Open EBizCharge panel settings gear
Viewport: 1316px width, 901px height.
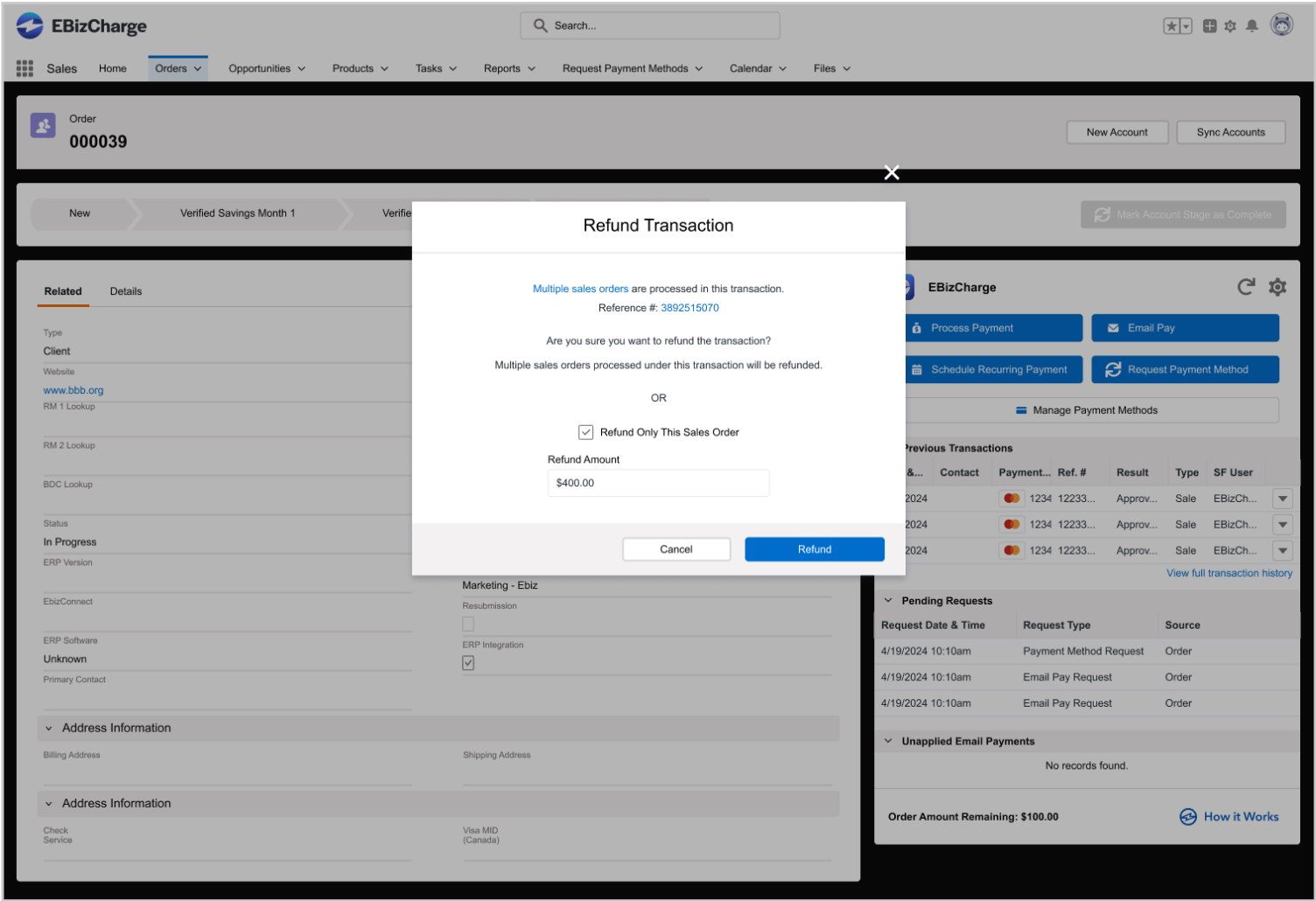pyautogui.click(x=1277, y=287)
